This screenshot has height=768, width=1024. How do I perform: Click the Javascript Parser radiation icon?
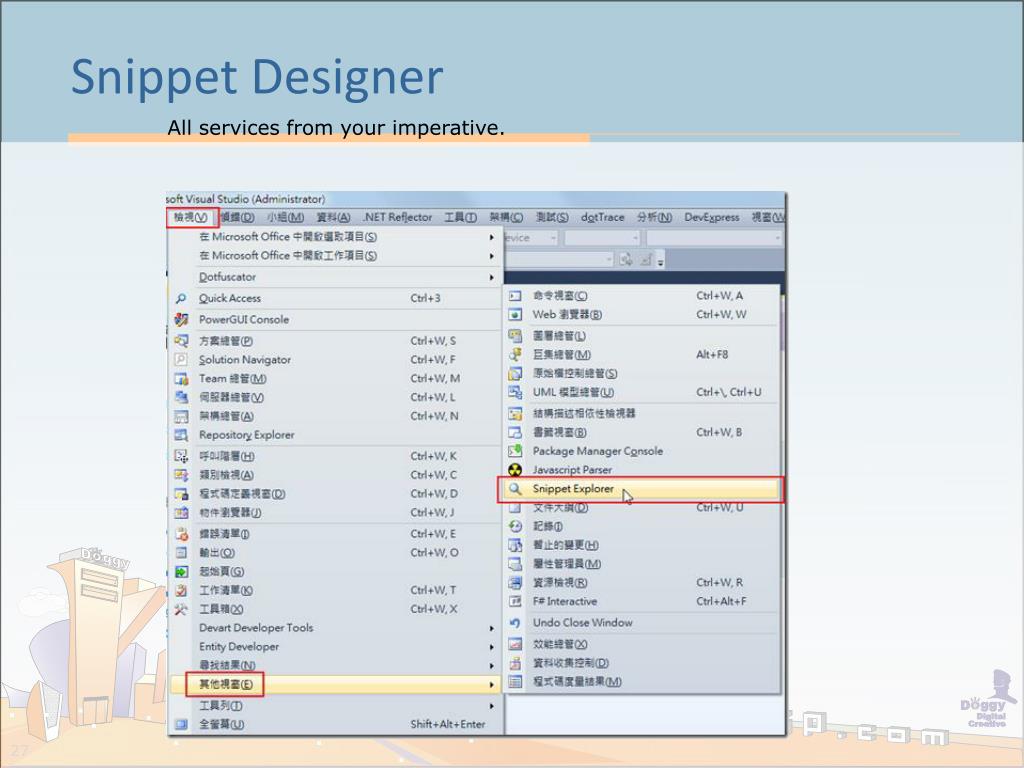(x=515, y=470)
